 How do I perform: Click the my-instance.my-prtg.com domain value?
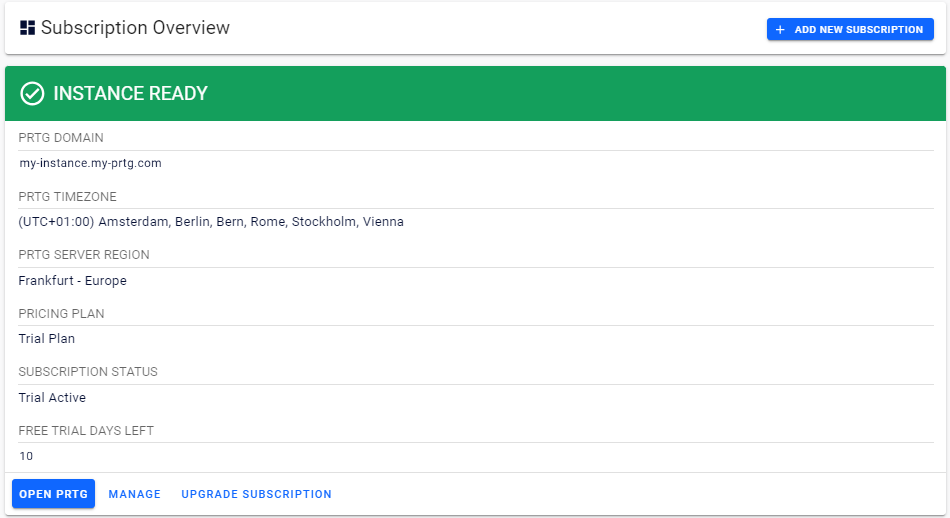tap(90, 163)
